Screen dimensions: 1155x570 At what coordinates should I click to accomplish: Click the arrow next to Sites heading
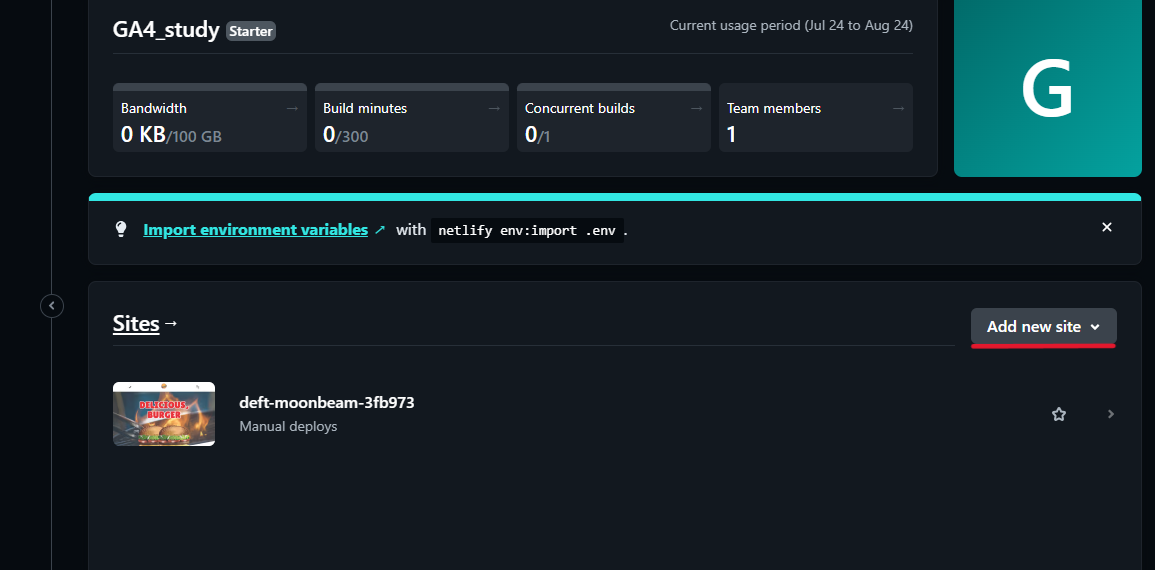point(172,323)
